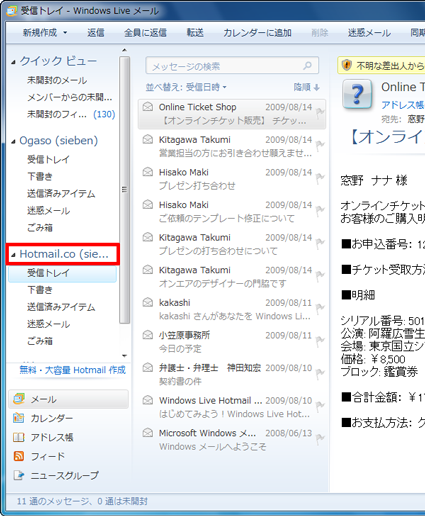Select メンバーからの未開封 quick view
The width and height of the screenshot is (425, 516).
[70, 97]
